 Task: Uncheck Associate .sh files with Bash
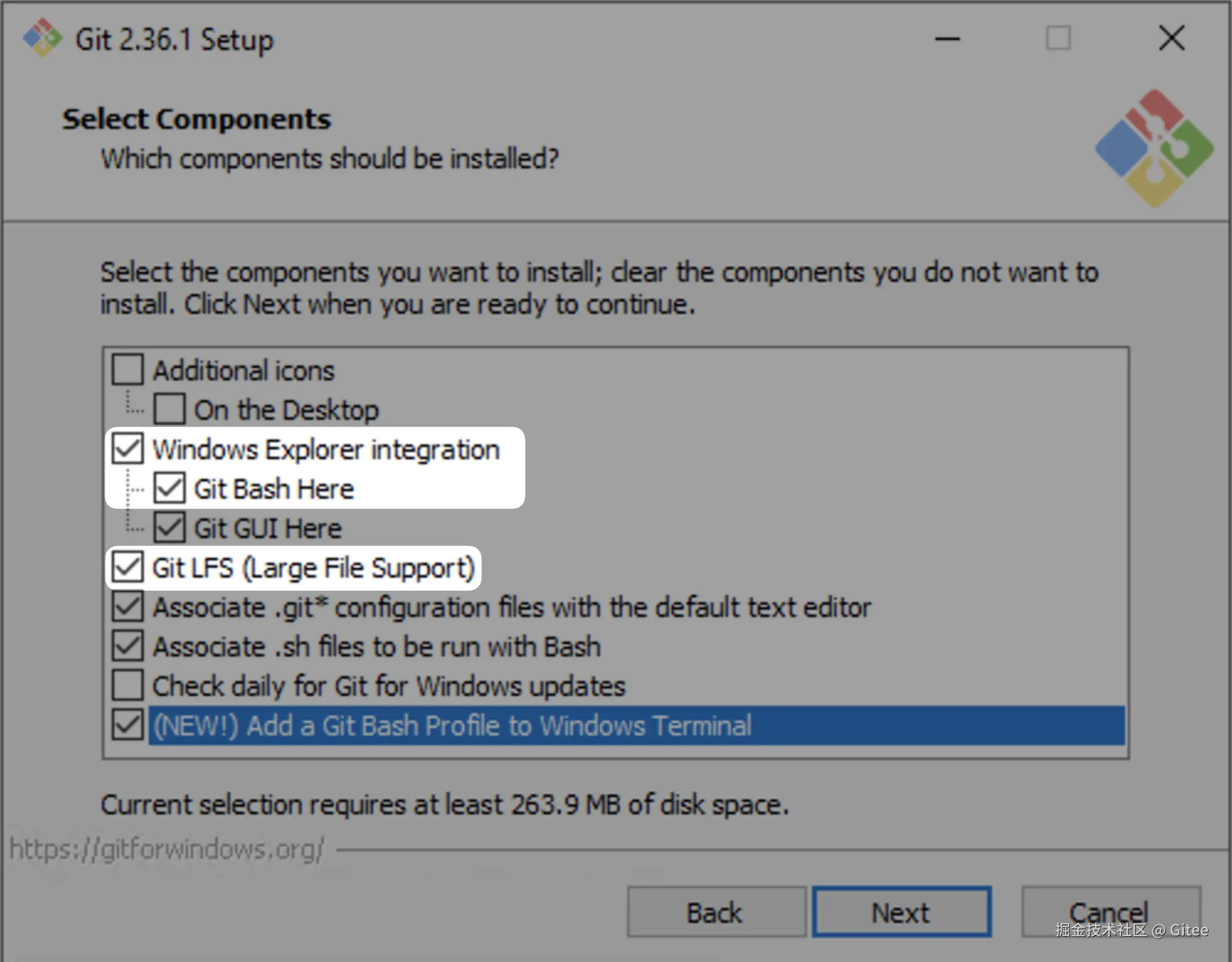(x=128, y=646)
